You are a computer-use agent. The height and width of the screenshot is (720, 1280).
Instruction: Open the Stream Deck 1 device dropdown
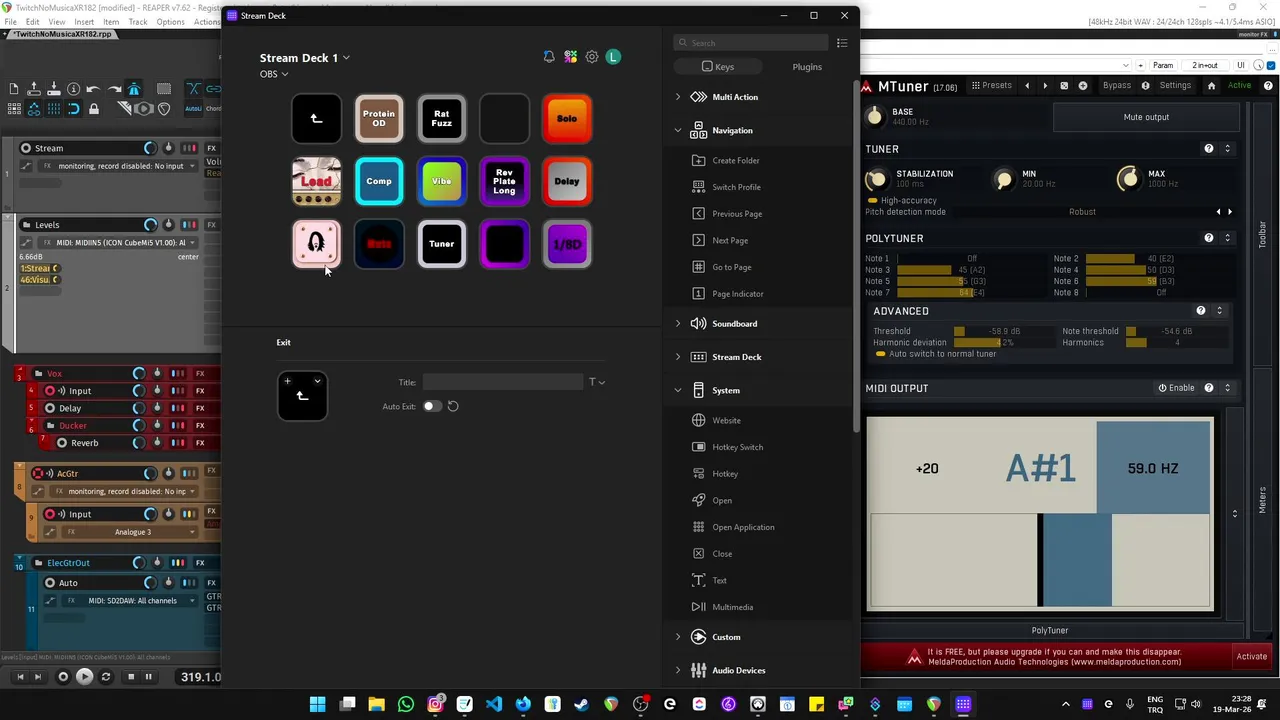coord(305,58)
